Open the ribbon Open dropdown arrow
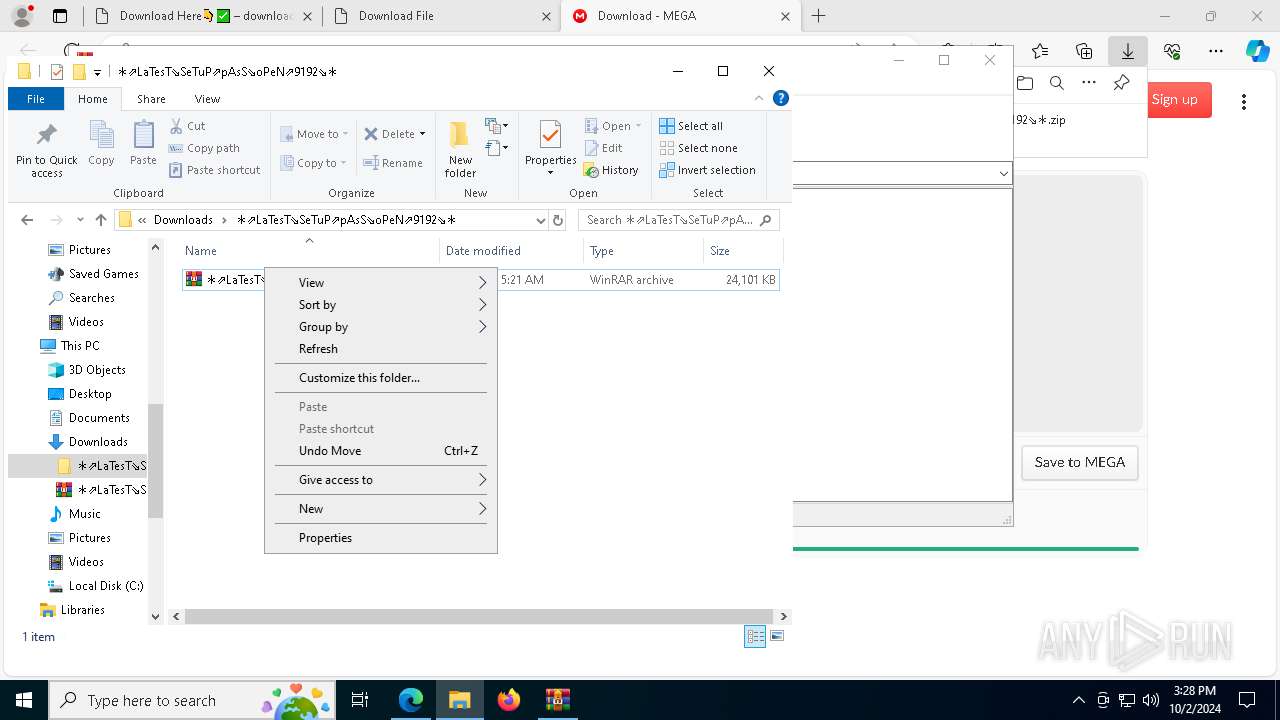The height and width of the screenshot is (720, 1280). pos(638,126)
